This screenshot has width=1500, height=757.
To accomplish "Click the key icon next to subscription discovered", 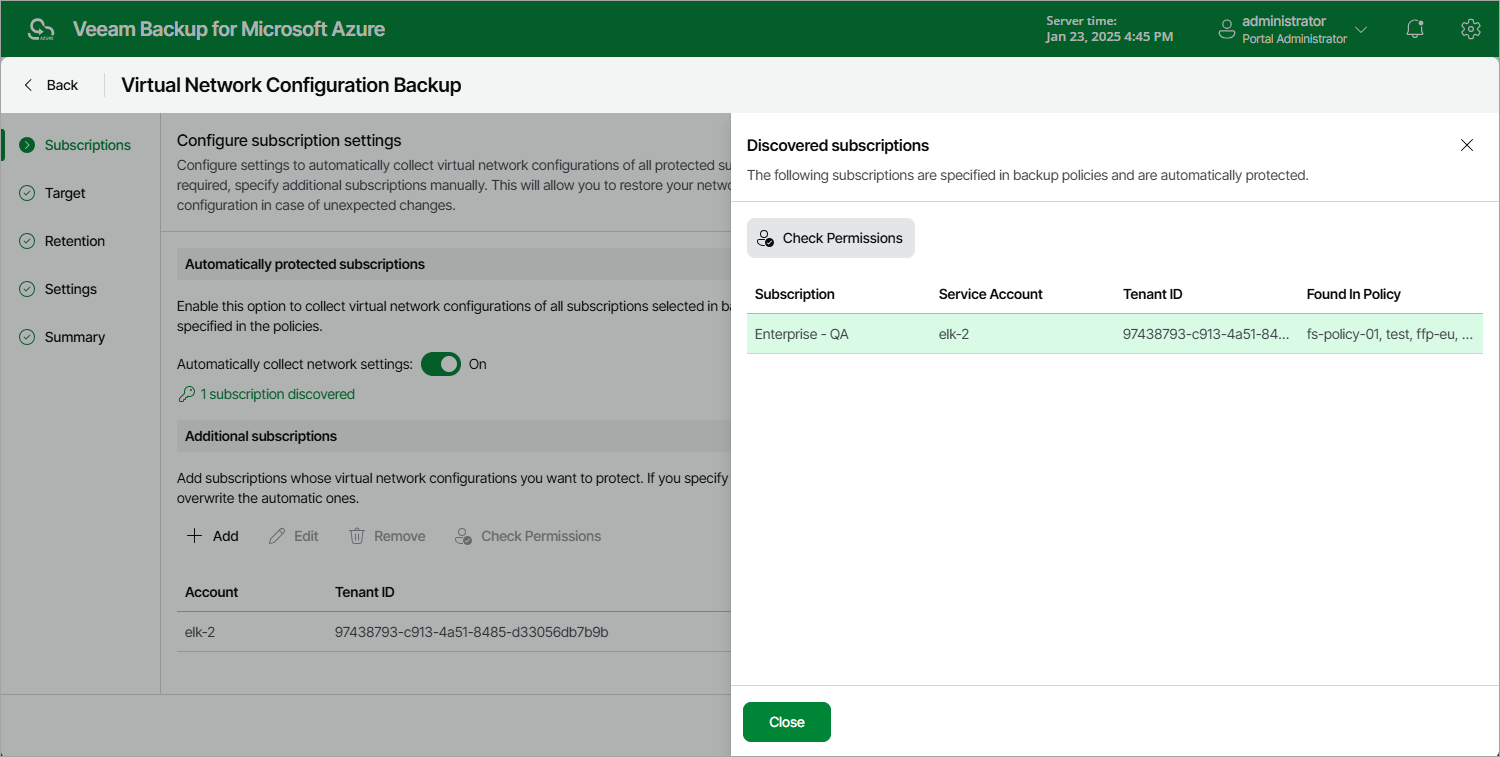I will tap(185, 394).
